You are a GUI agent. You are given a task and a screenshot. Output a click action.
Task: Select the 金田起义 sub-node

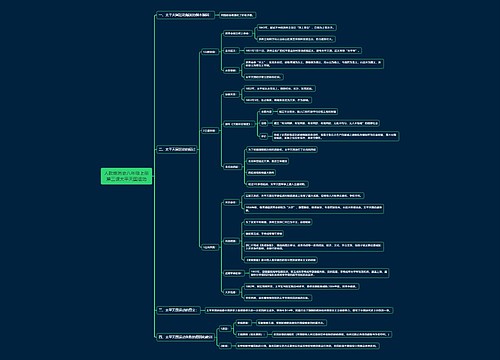[x=230, y=51]
